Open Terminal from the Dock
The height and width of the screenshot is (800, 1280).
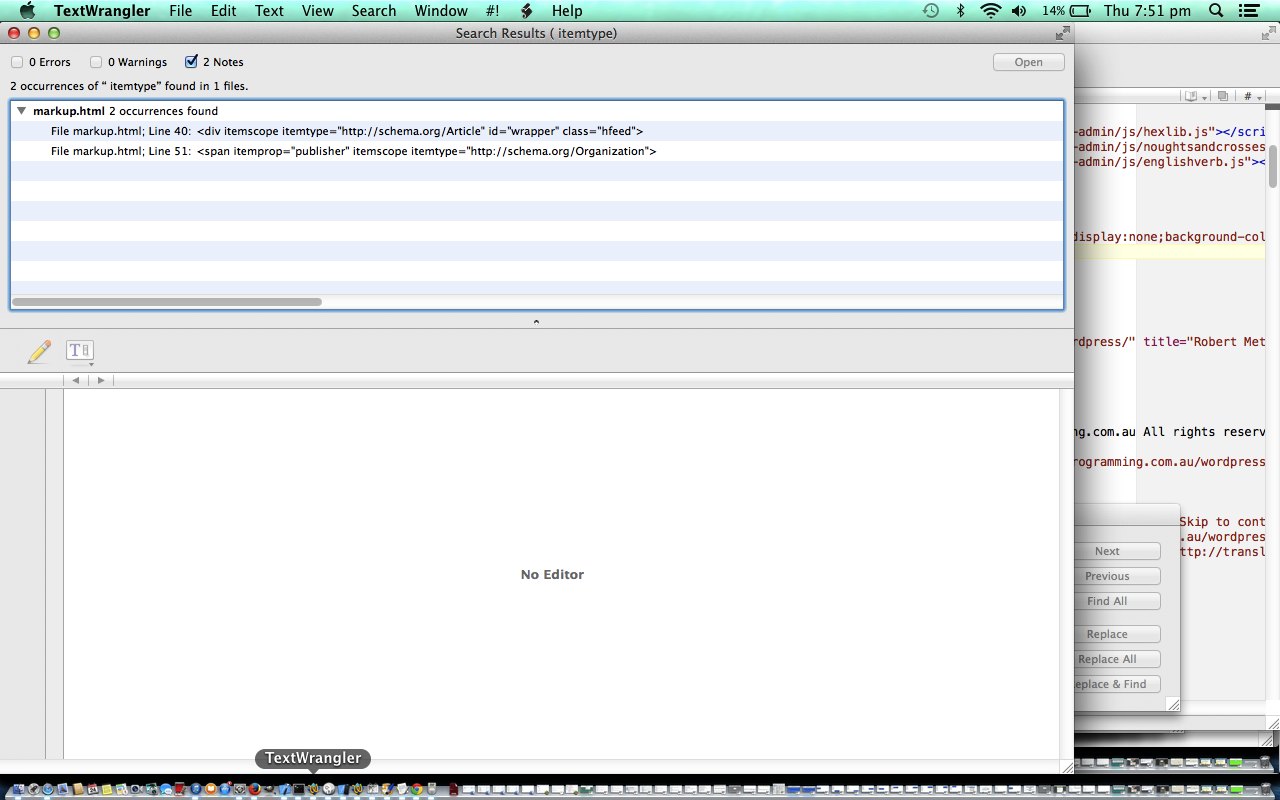click(298, 789)
